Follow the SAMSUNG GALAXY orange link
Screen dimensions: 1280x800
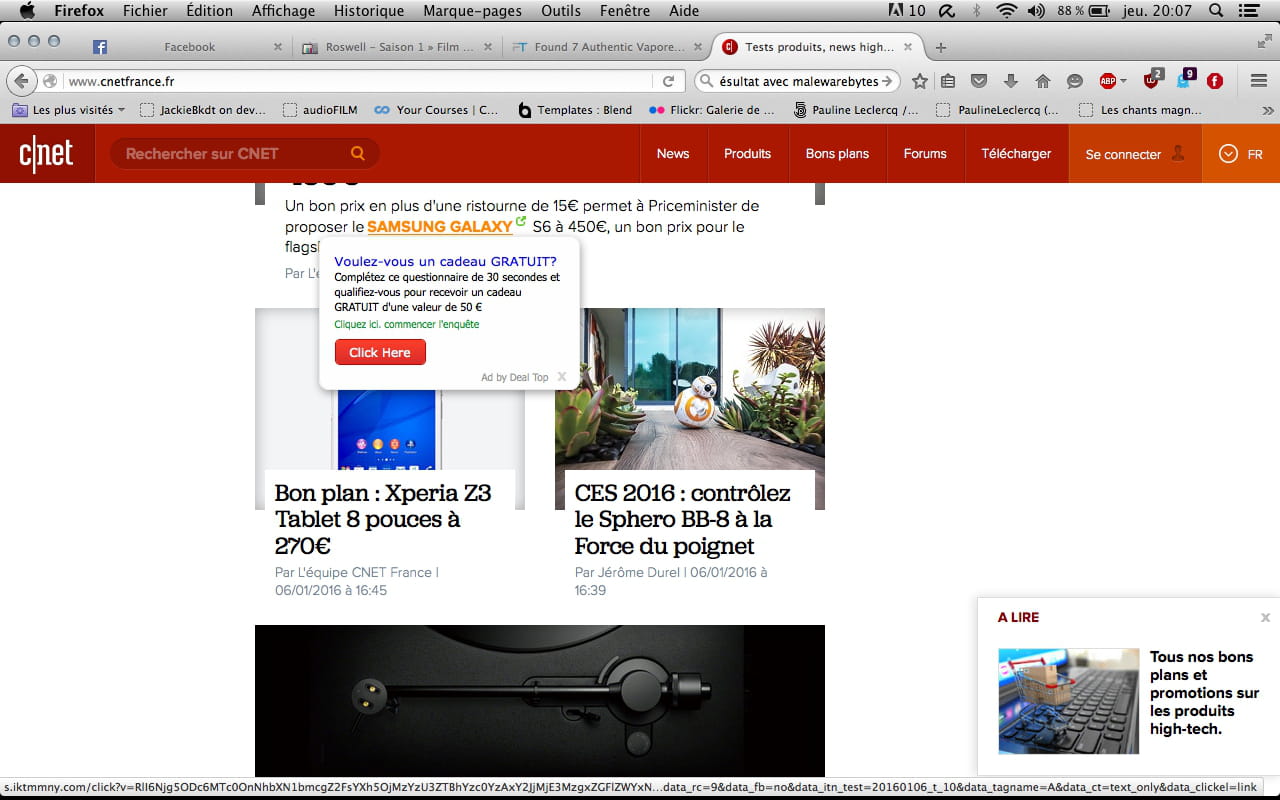coord(440,227)
